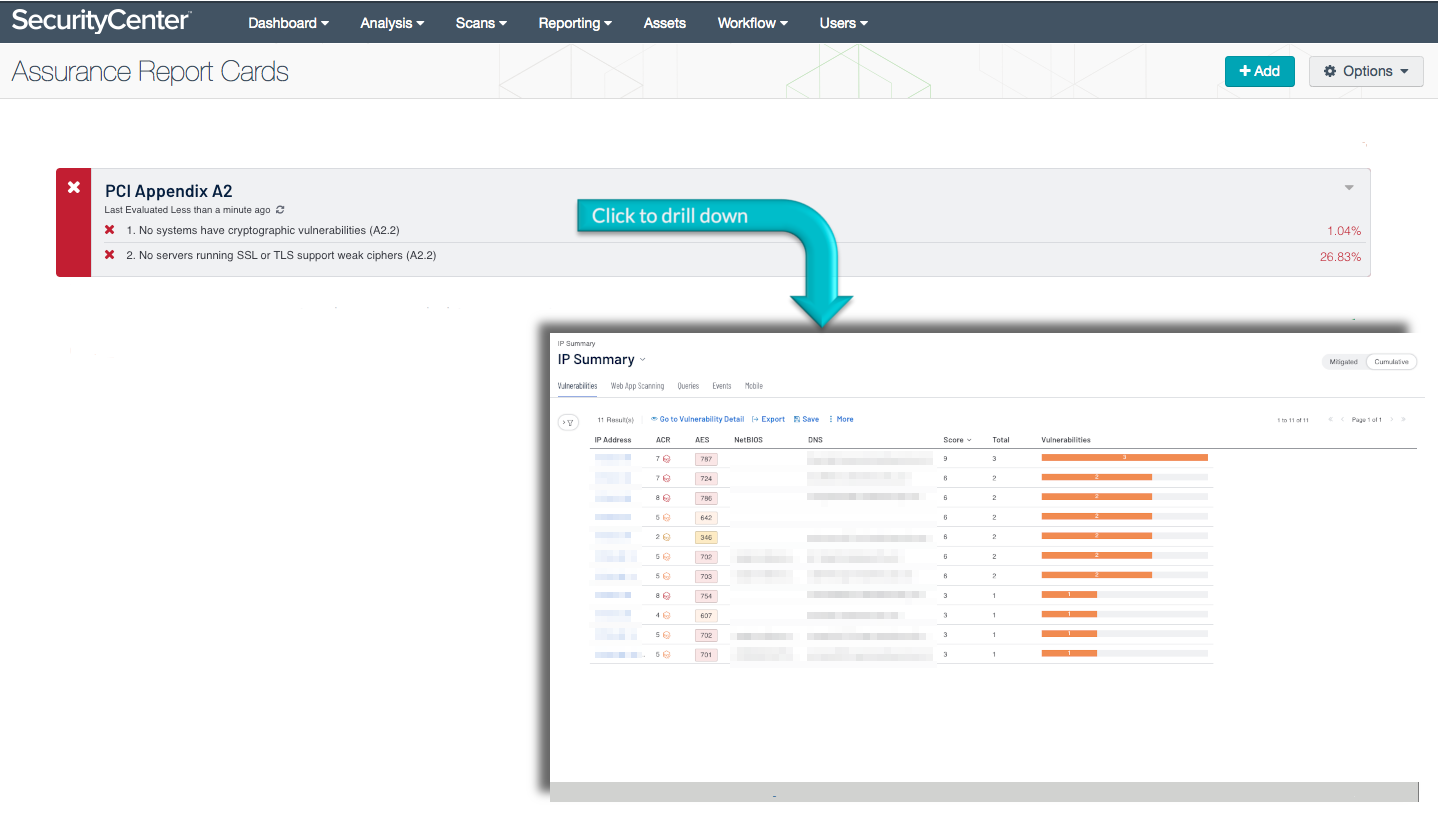Click Go to Vulnerability Detail

click(x=697, y=419)
